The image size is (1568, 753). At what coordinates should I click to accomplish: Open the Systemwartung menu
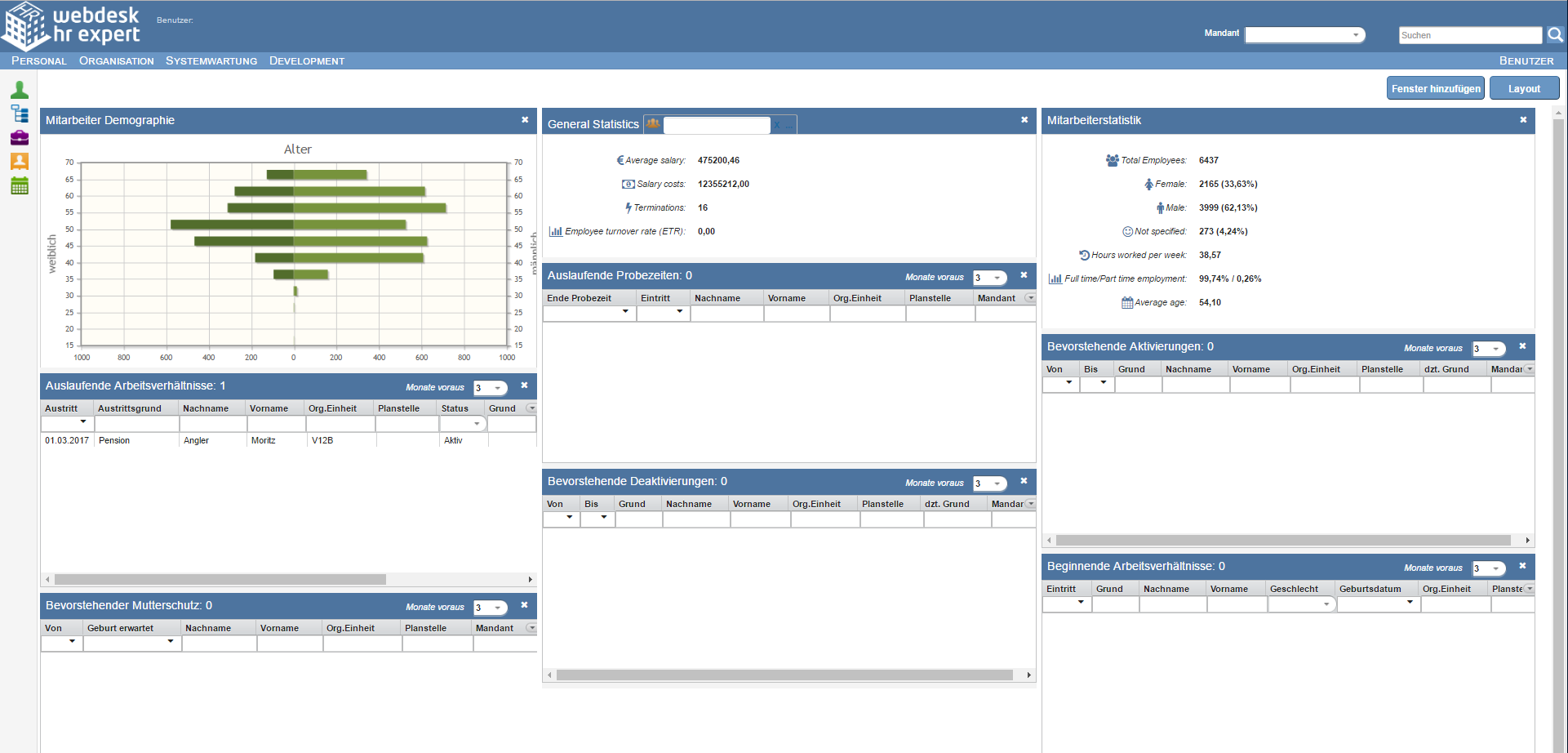(211, 61)
